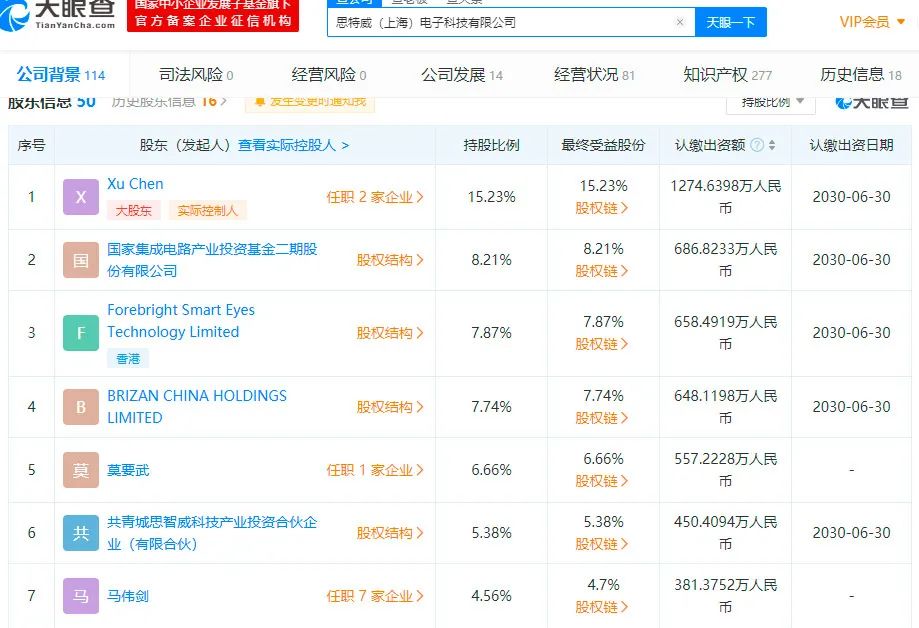Open 股权链 under 15.23% for Xu Chen
The image size is (919, 628).
pyautogui.click(x=602, y=208)
